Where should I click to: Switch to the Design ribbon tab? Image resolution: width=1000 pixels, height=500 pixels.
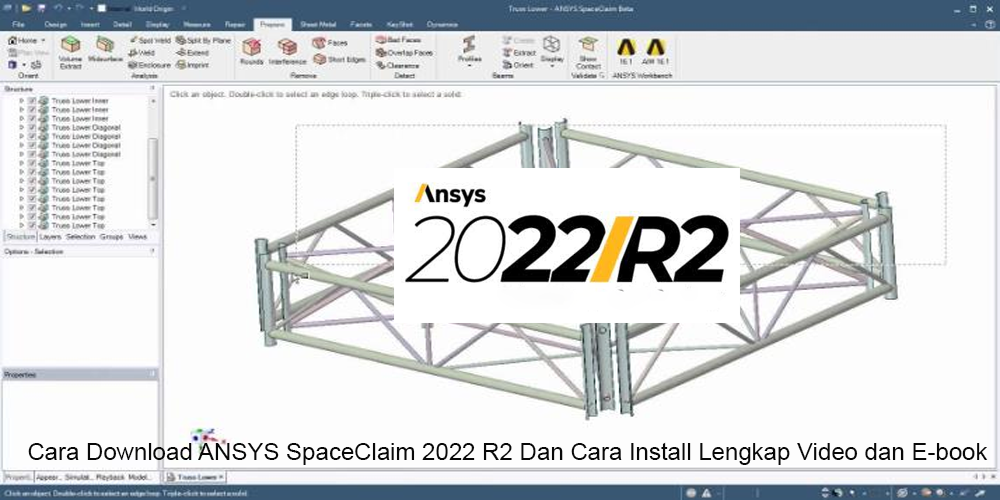[x=55, y=24]
